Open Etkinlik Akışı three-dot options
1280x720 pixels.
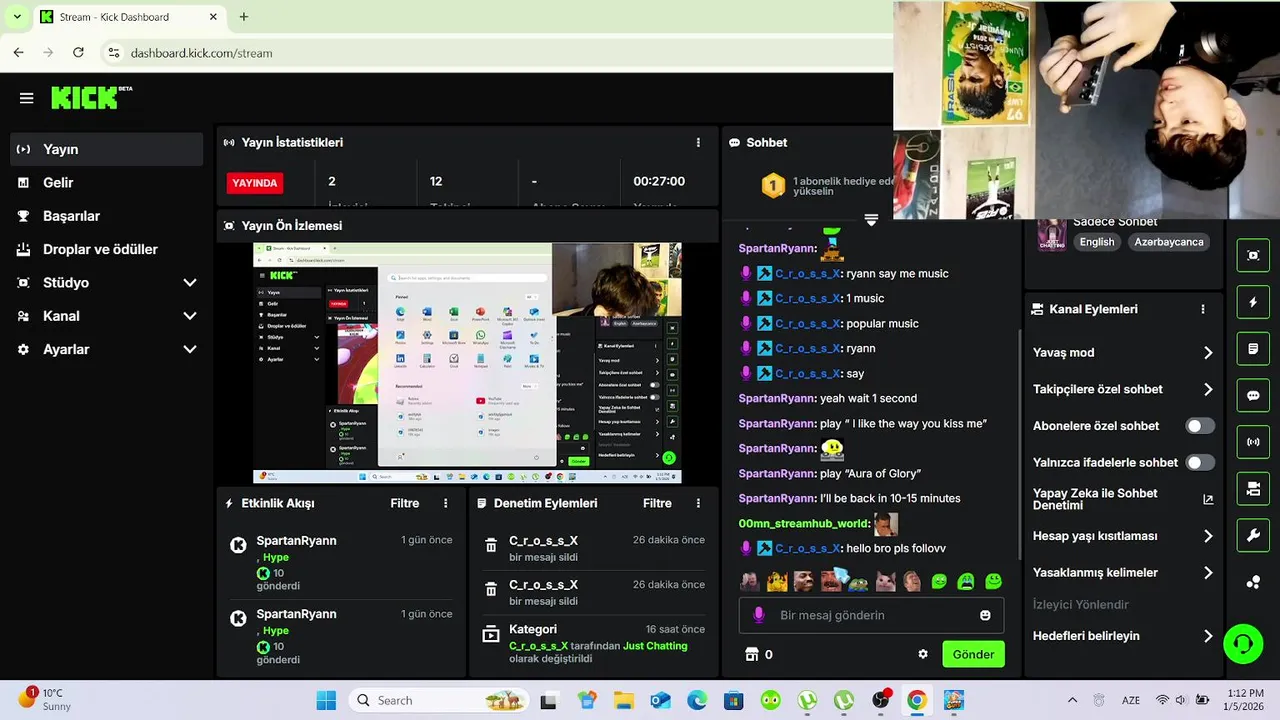point(446,504)
